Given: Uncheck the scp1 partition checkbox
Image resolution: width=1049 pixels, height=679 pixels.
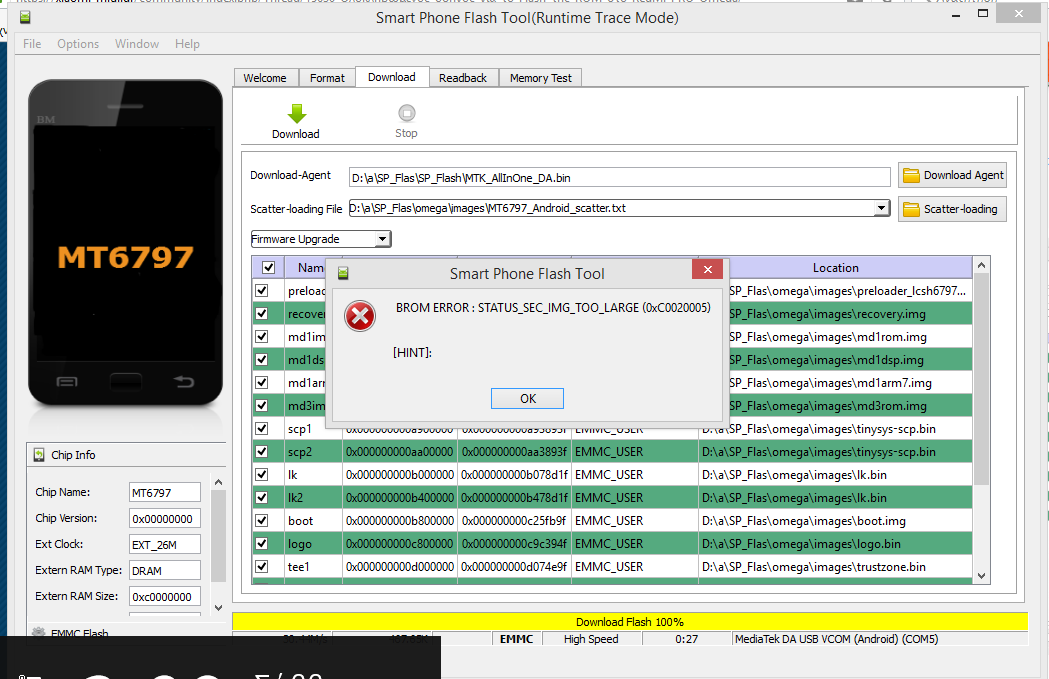Looking at the screenshot, I should [262, 429].
